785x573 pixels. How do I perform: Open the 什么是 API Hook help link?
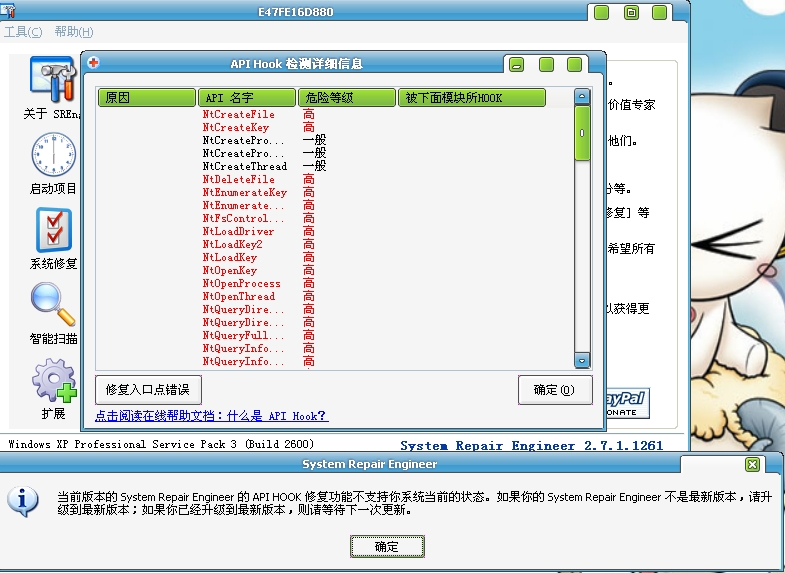coord(212,416)
